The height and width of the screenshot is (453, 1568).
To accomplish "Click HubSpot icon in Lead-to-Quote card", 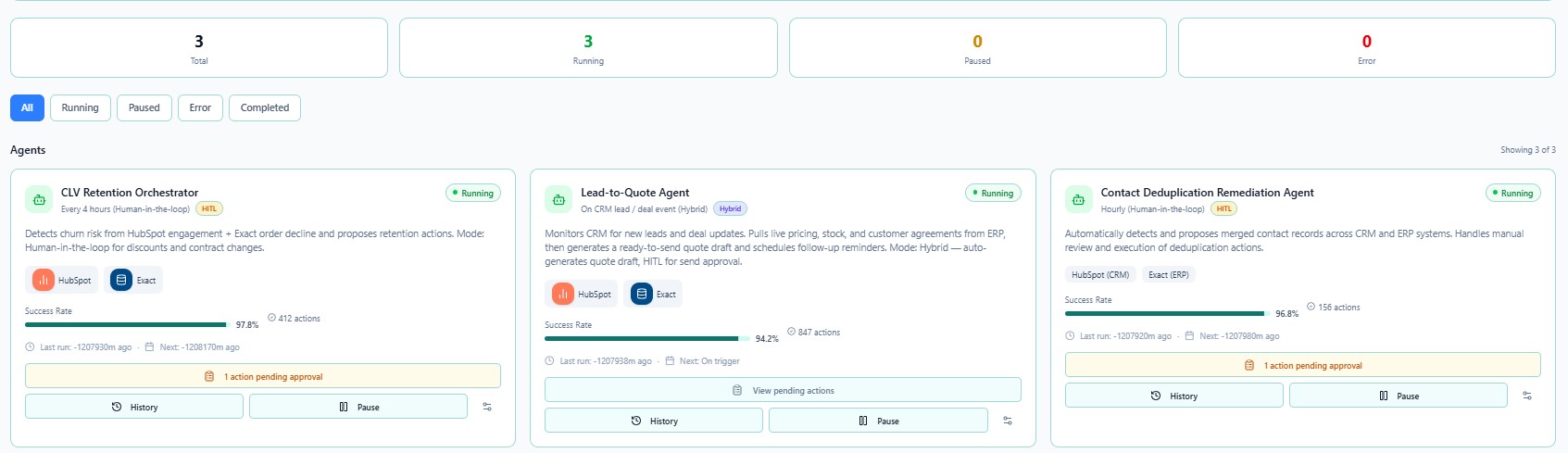I will click(x=563, y=294).
